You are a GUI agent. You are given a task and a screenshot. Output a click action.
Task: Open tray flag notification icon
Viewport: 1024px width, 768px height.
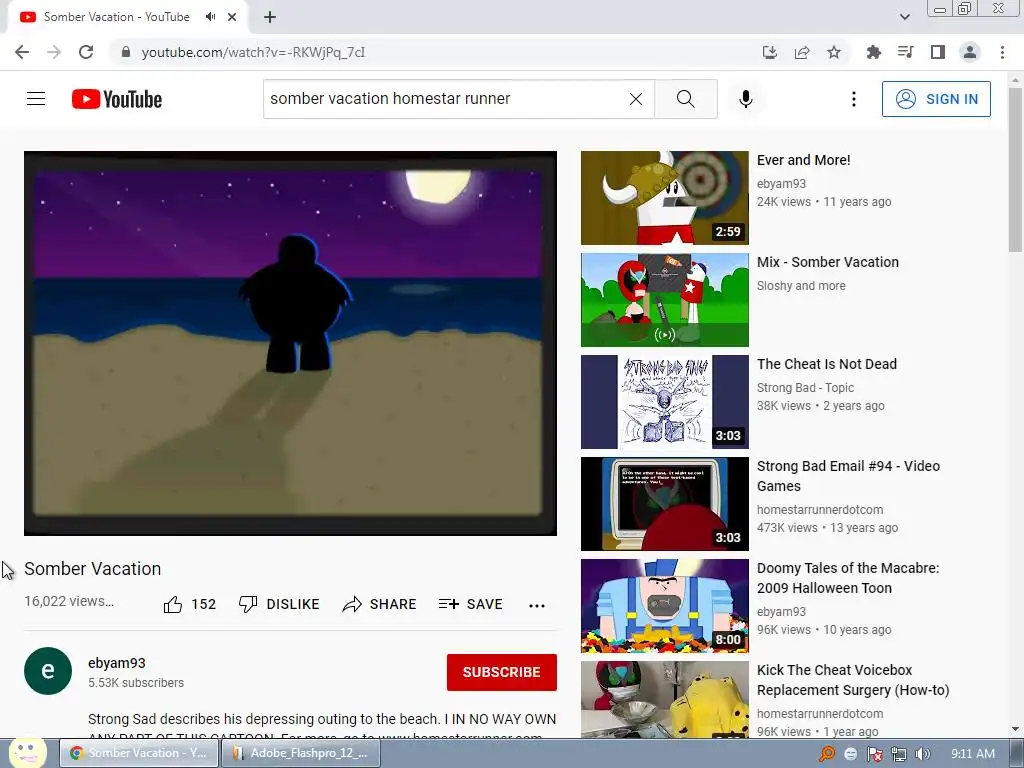pyautogui.click(x=874, y=754)
